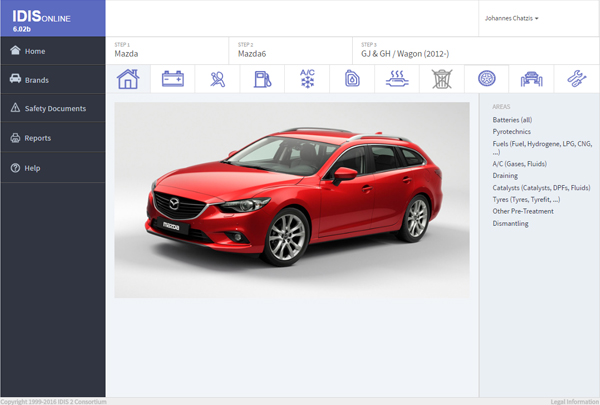600x405 pixels.
Task: Open the Draining area link
Action: click(x=505, y=176)
